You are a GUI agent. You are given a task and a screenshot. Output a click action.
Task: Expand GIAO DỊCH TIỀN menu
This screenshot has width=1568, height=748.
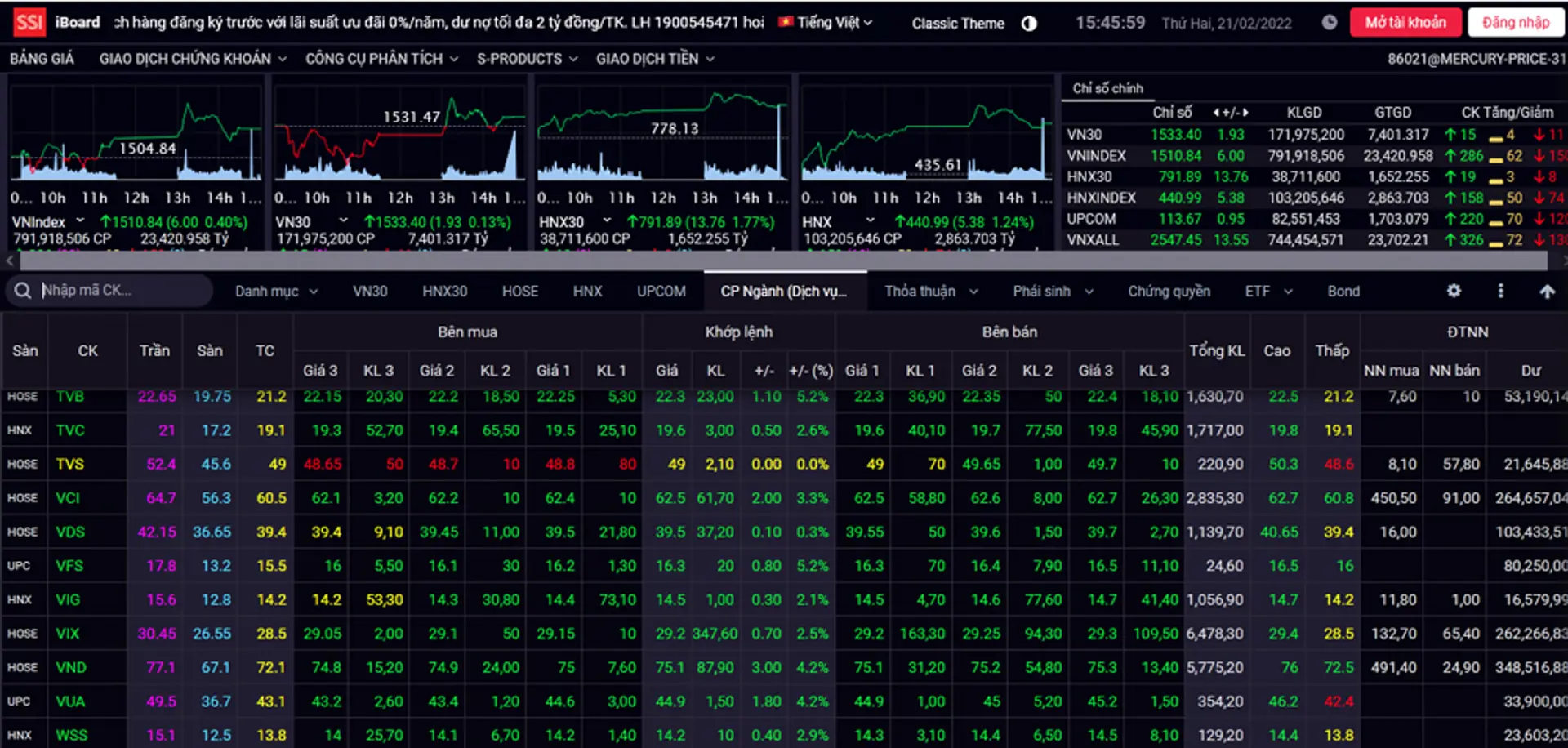tap(655, 59)
